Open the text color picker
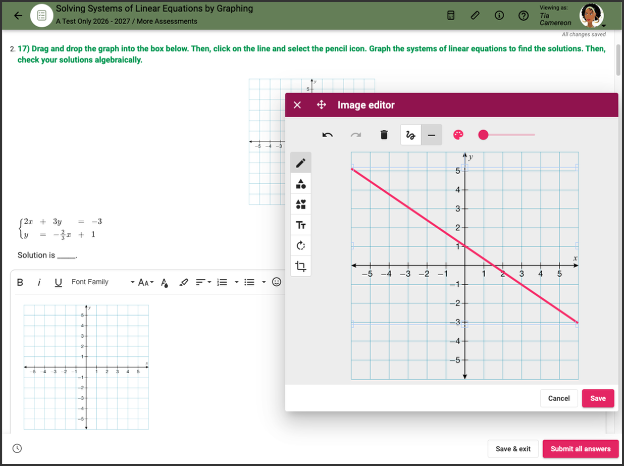 (x=164, y=283)
